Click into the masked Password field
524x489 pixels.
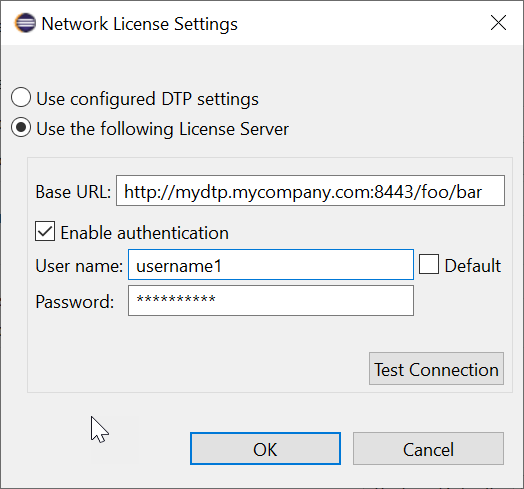271,300
